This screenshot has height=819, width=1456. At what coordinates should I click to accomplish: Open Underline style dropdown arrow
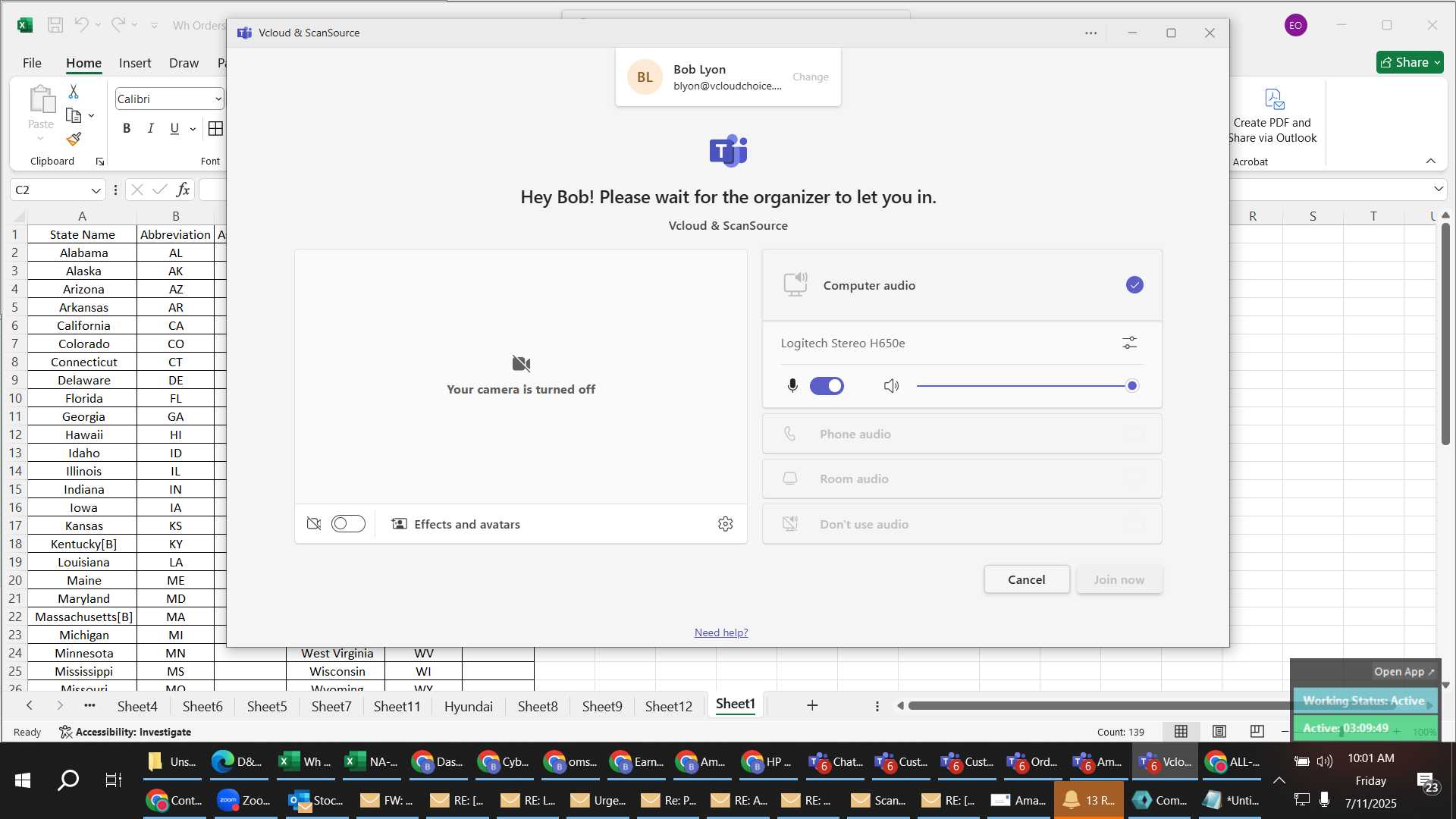coord(193,129)
